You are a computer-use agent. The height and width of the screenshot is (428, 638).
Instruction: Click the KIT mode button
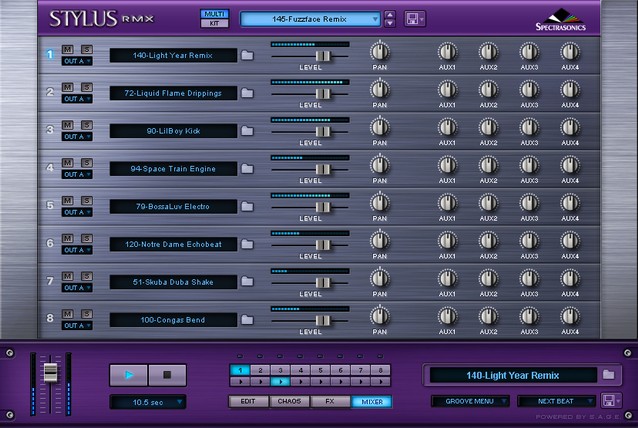[214, 23]
